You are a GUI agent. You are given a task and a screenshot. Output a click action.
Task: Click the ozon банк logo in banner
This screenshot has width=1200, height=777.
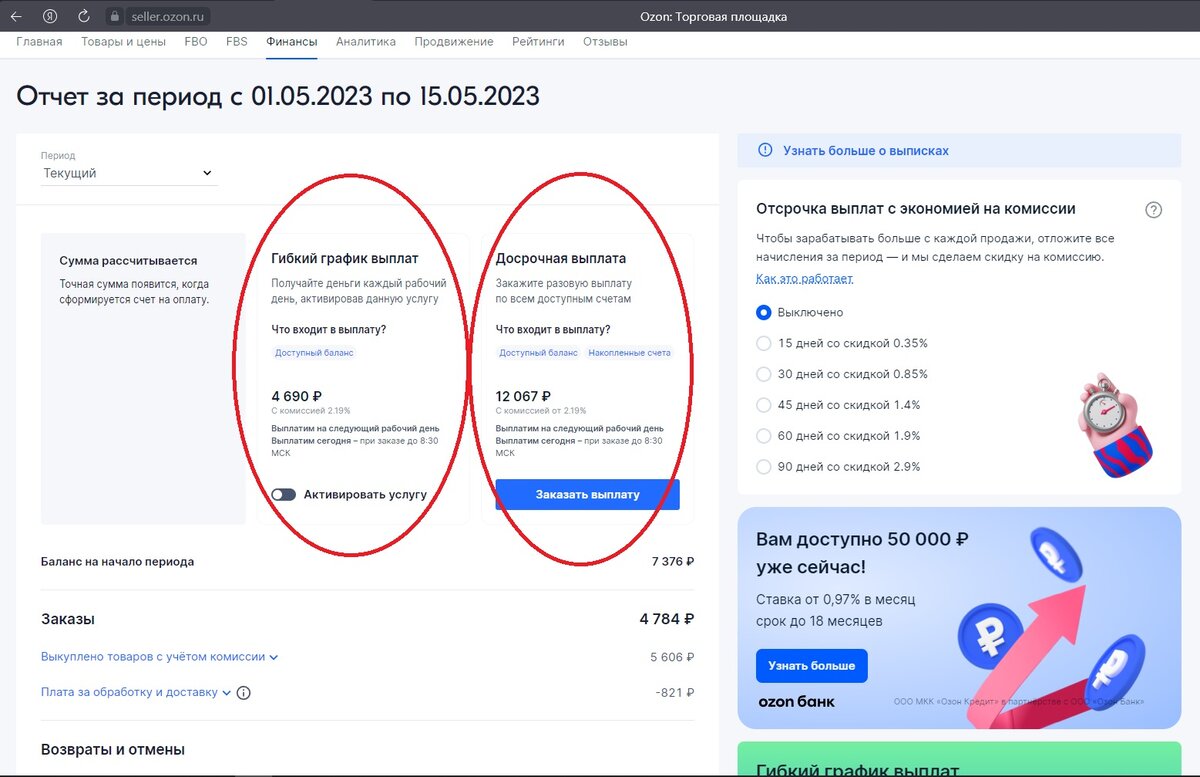point(796,701)
